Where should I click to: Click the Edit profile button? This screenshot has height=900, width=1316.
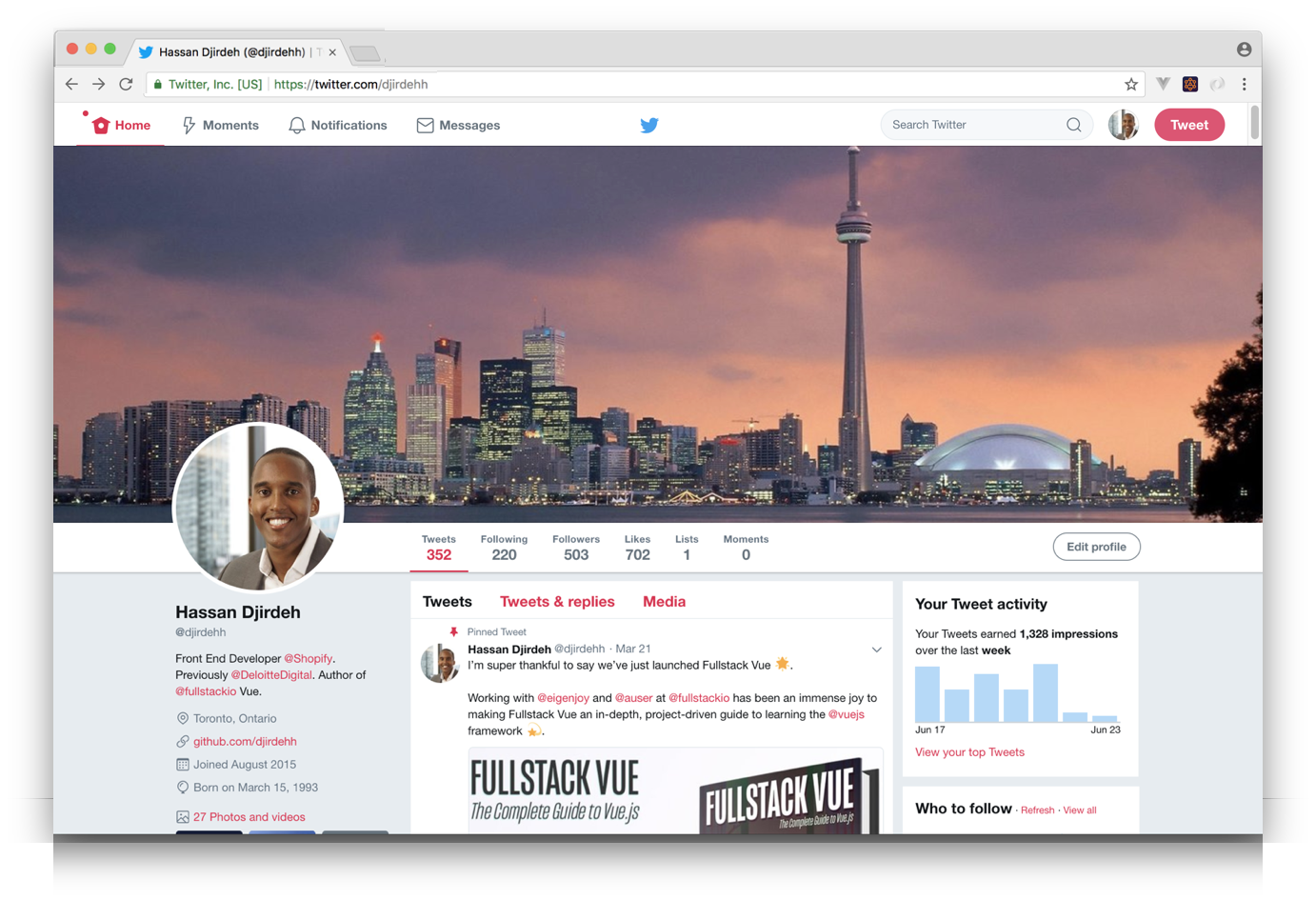click(1096, 547)
